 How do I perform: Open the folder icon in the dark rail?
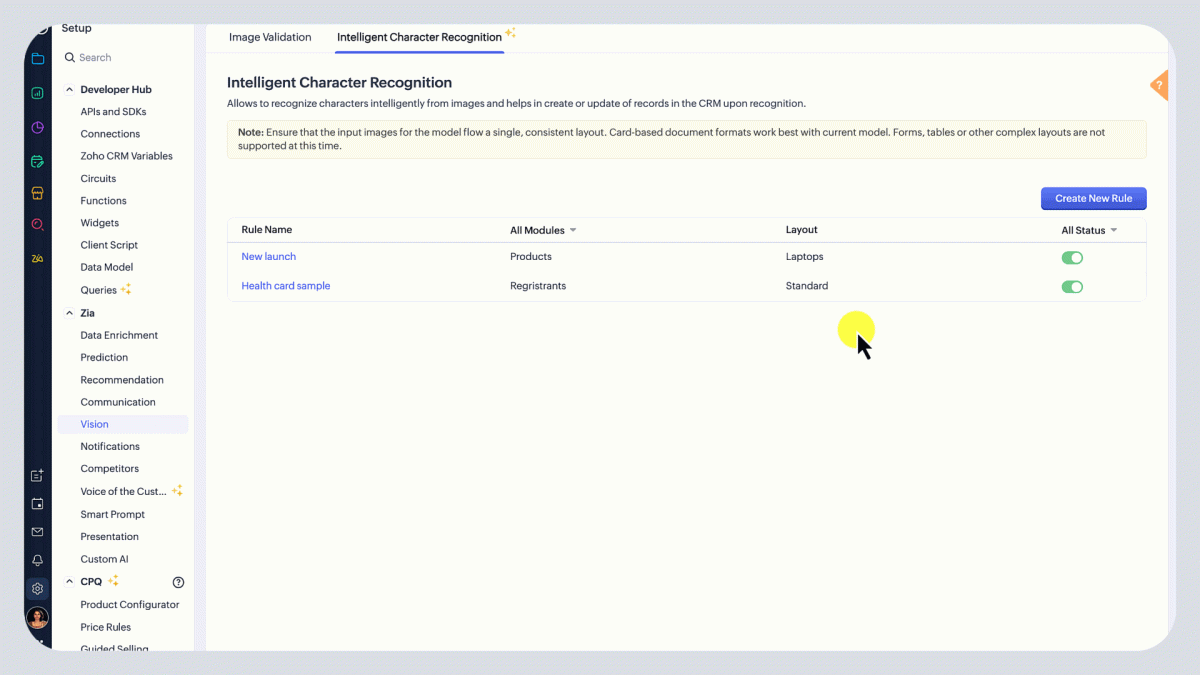[x=37, y=58]
